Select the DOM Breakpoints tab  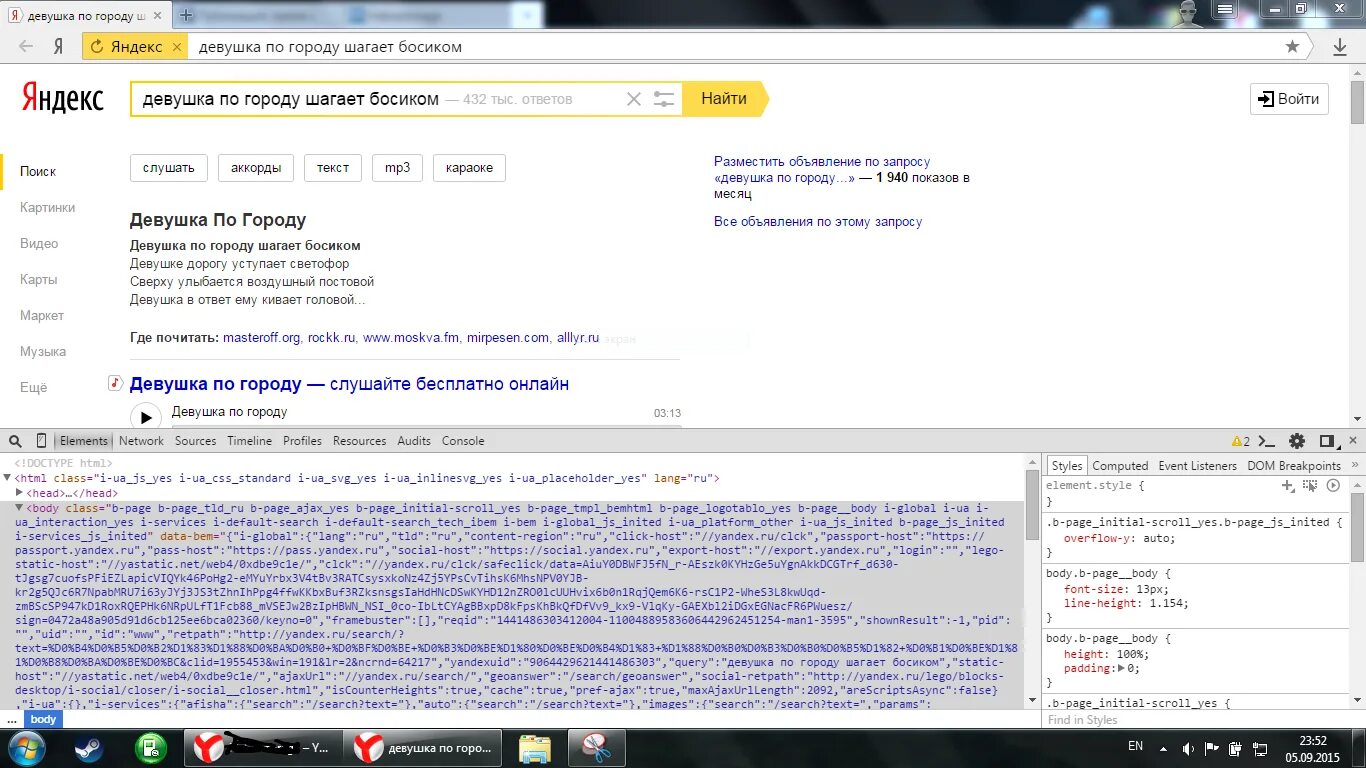[1293, 466]
